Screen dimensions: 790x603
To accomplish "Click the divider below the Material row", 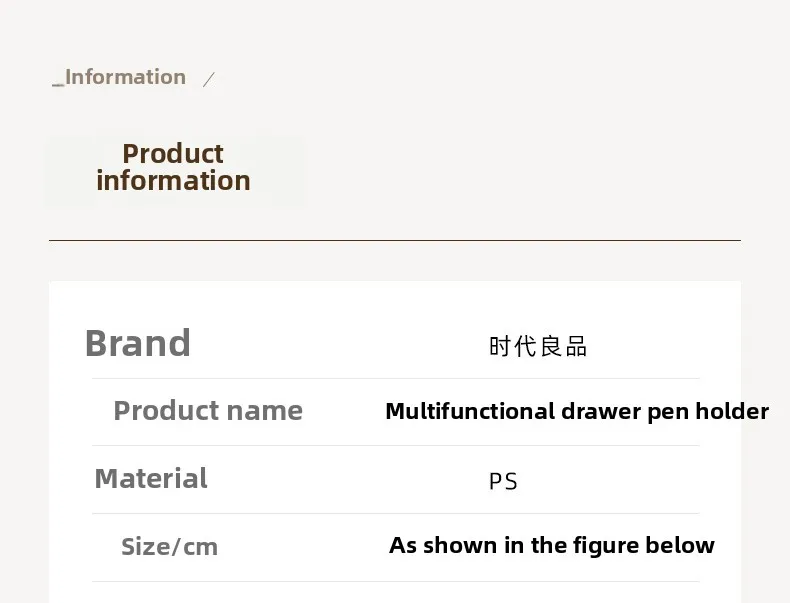I will click(395, 513).
